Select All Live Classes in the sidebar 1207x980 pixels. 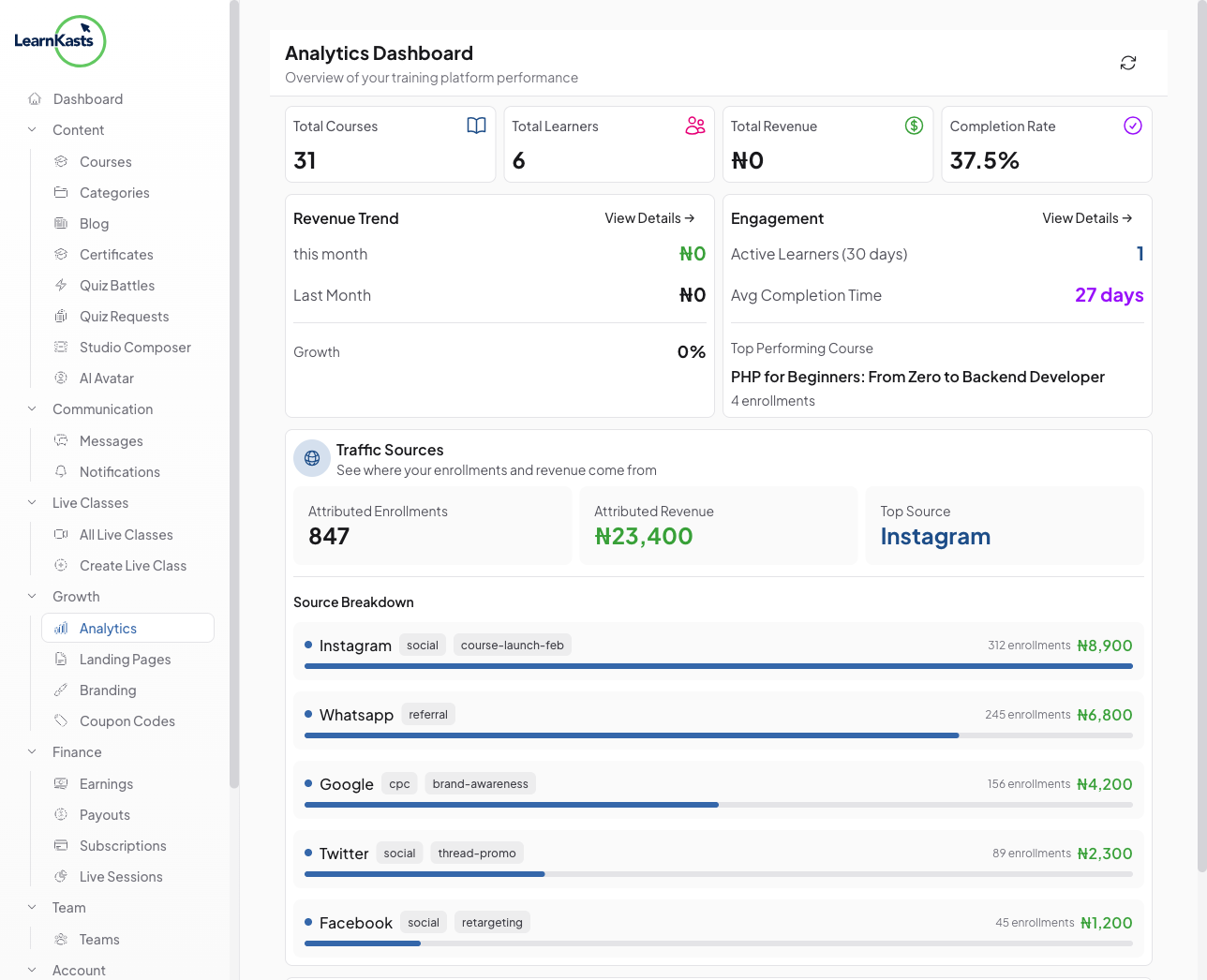click(126, 534)
